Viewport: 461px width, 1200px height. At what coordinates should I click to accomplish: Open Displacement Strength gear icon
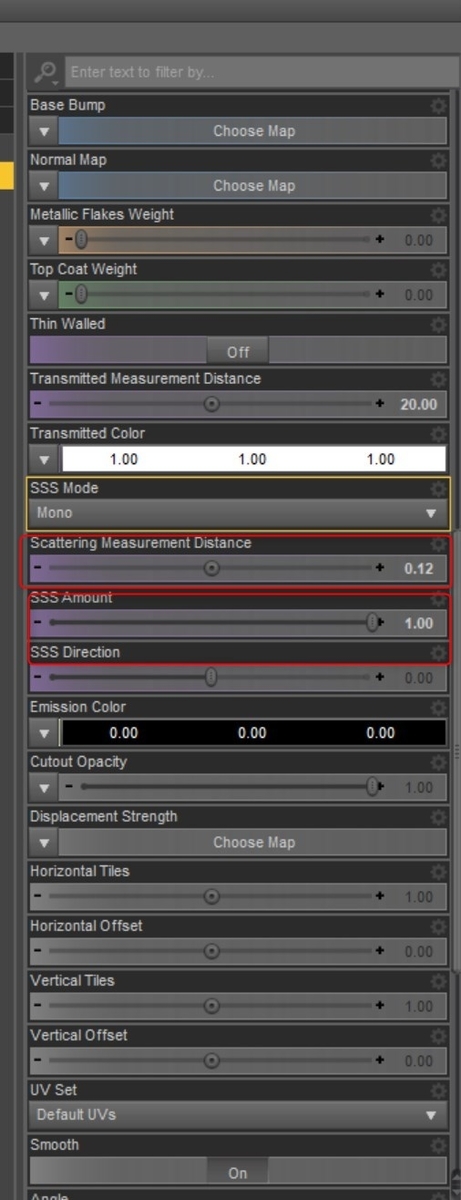pos(438,817)
